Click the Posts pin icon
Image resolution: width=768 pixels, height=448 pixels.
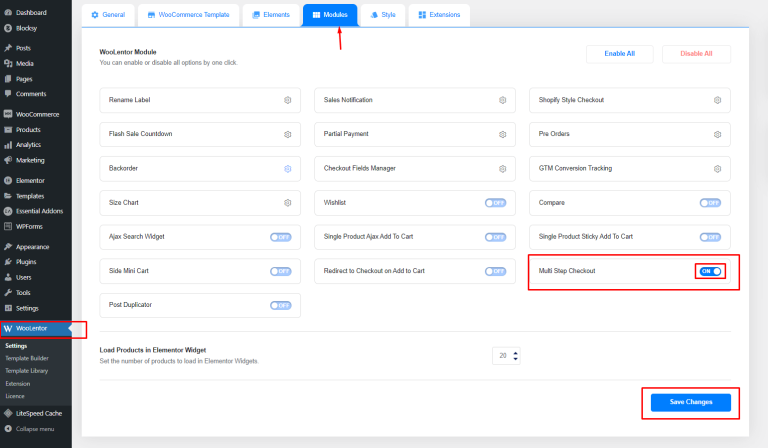pos(8,48)
